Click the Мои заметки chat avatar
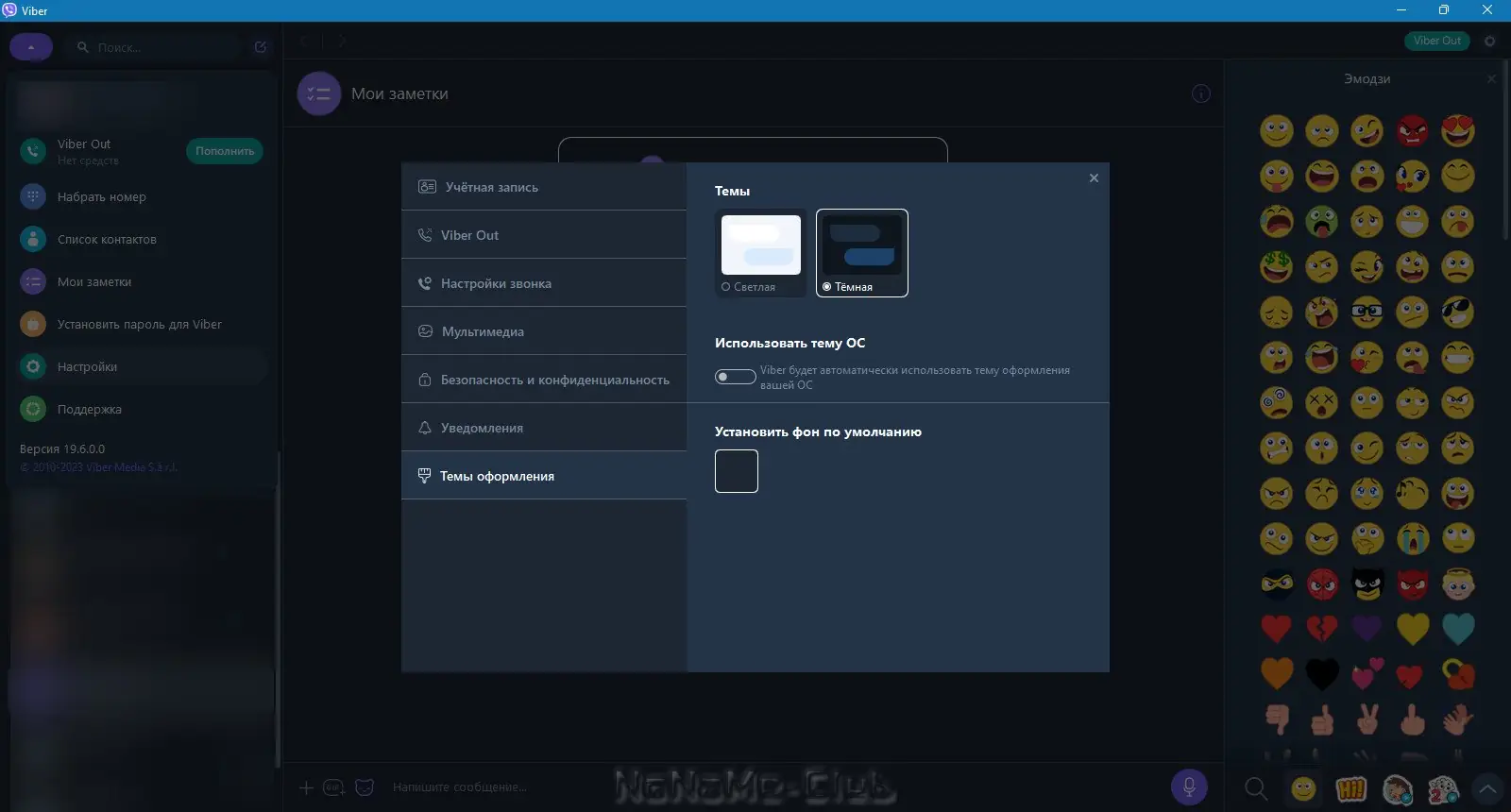The height and width of the screenshot is (812, 1511). click(319, 93)
